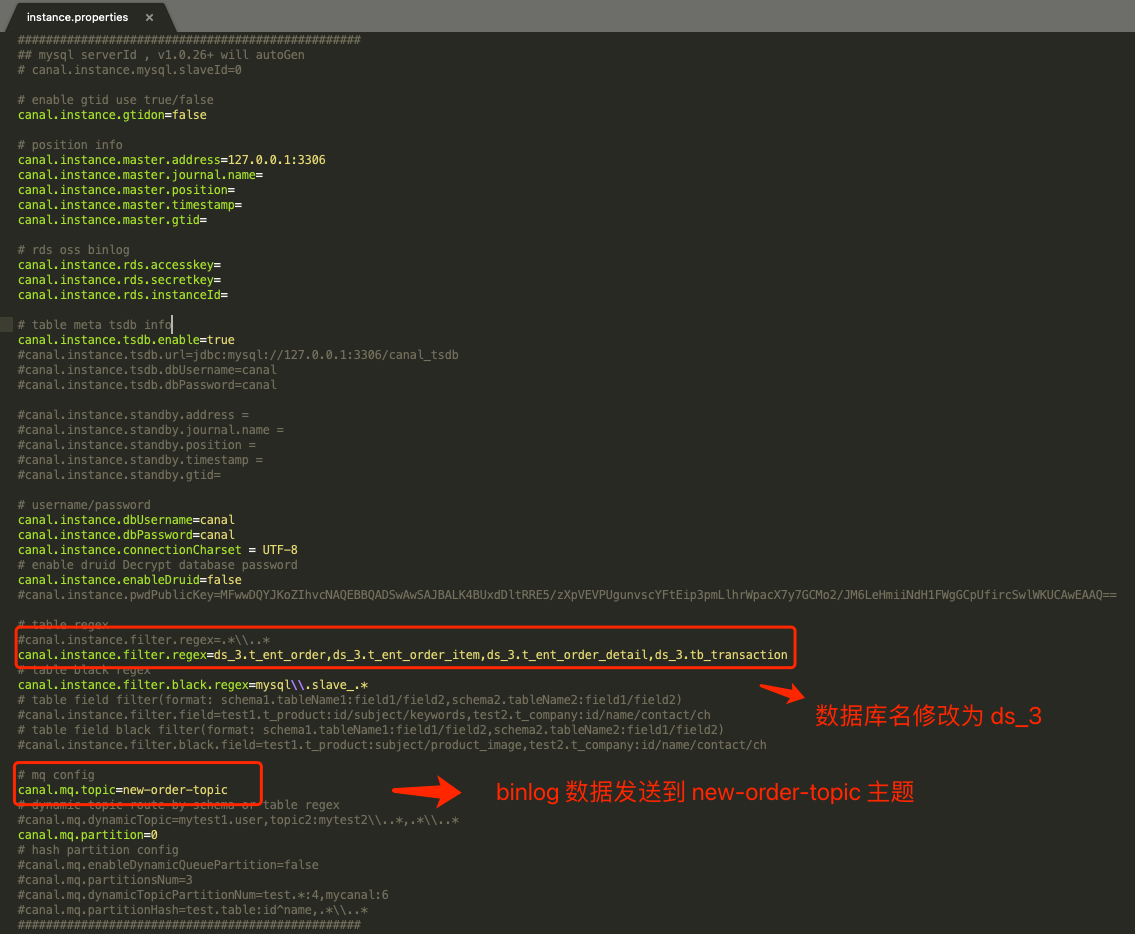
Task: Click the canal.instance.dbPassword=canal line
Action: (x=126, y=535)
